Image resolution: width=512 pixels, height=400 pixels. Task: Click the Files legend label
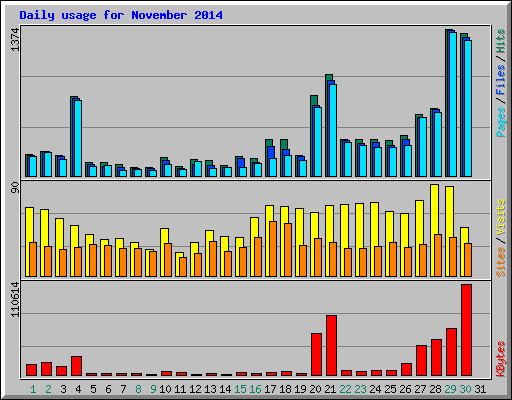[500, 80]
